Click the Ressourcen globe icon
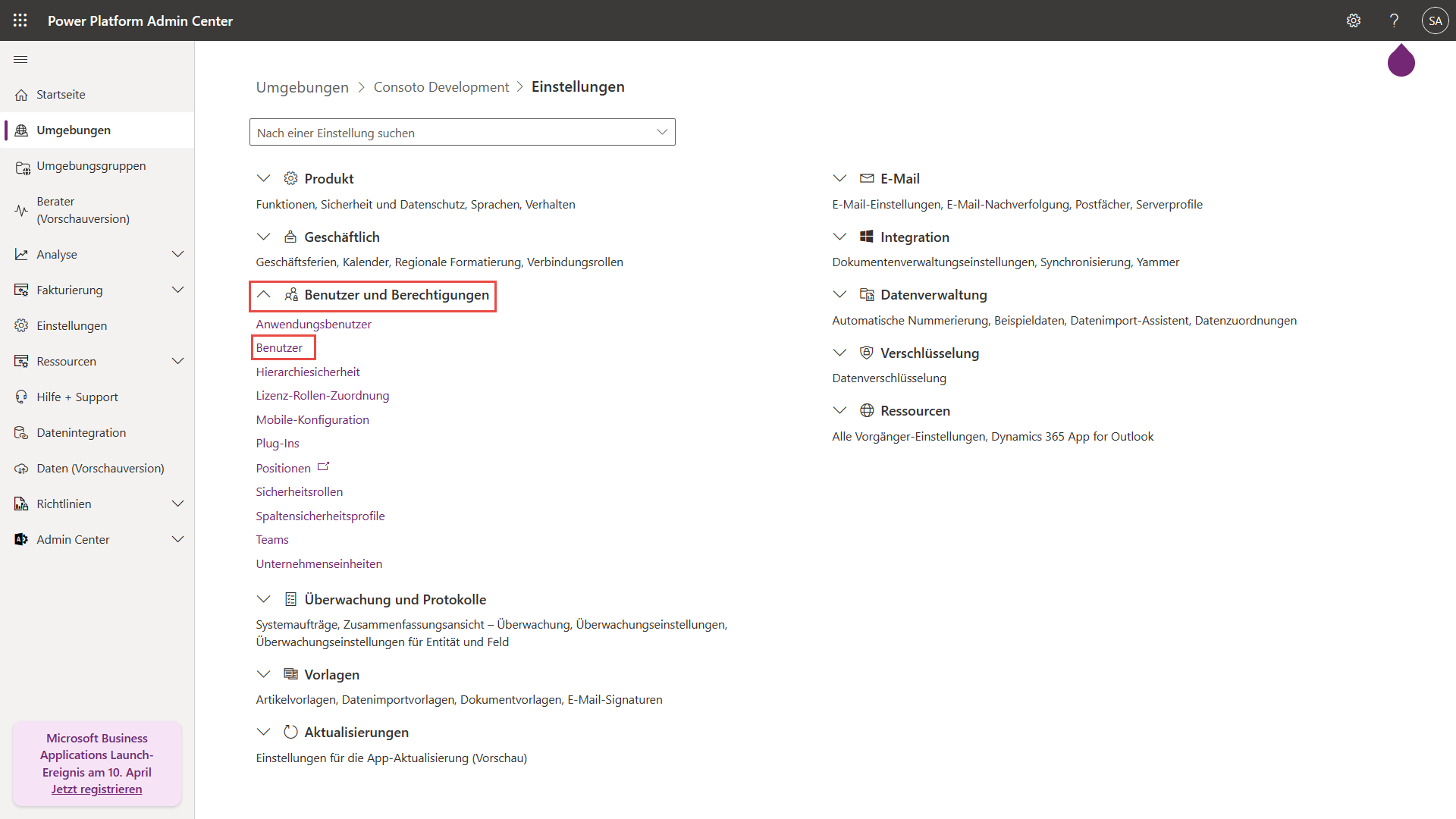 867,410
